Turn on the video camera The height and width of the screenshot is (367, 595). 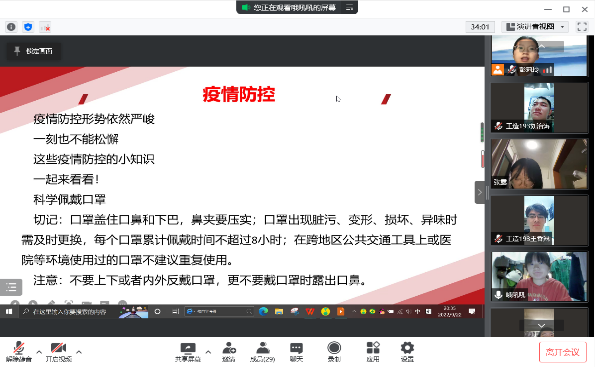(x=58, y=351)
